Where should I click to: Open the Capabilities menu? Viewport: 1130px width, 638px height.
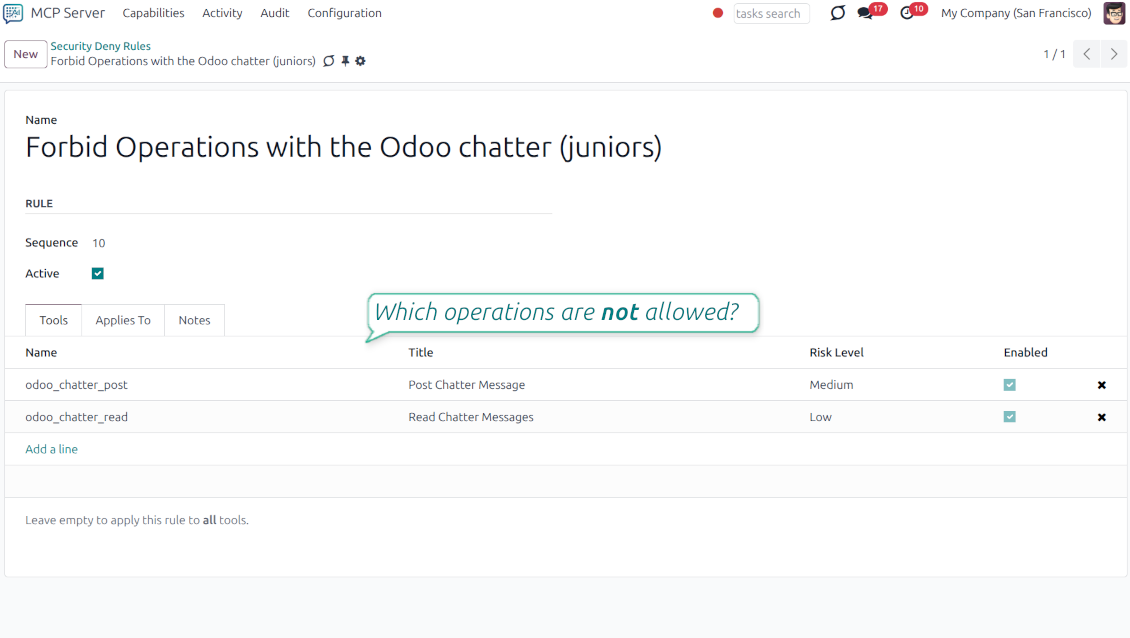(153, 13)
